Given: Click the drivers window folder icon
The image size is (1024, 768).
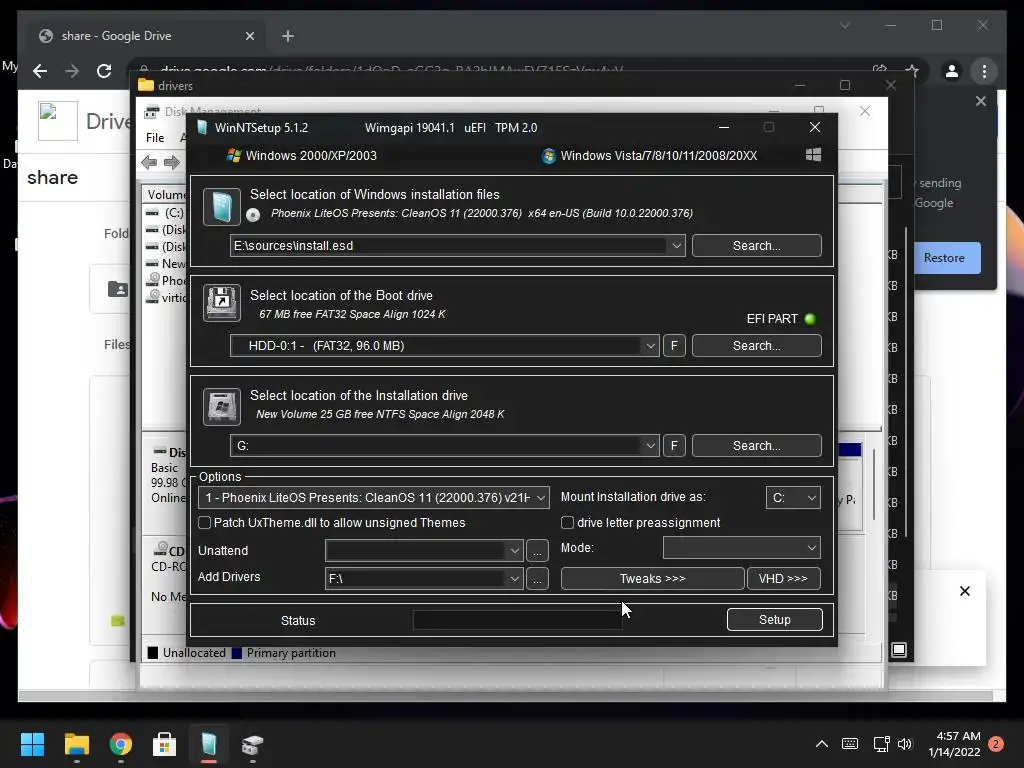Looking at the screenshot, I should [146, 86].
